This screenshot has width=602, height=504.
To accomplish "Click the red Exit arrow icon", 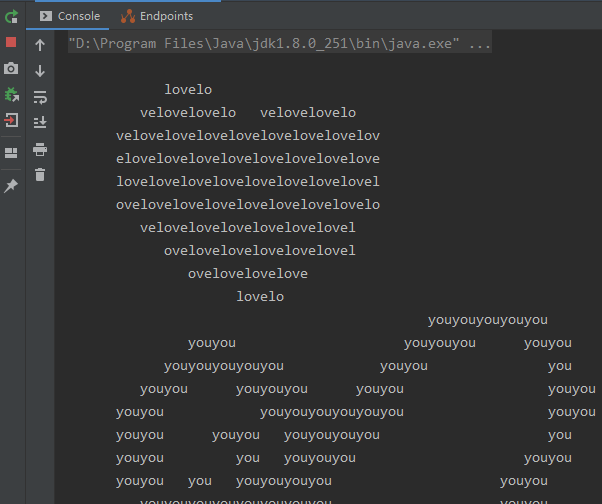I will pyautogui.click(x=11, y=120).
